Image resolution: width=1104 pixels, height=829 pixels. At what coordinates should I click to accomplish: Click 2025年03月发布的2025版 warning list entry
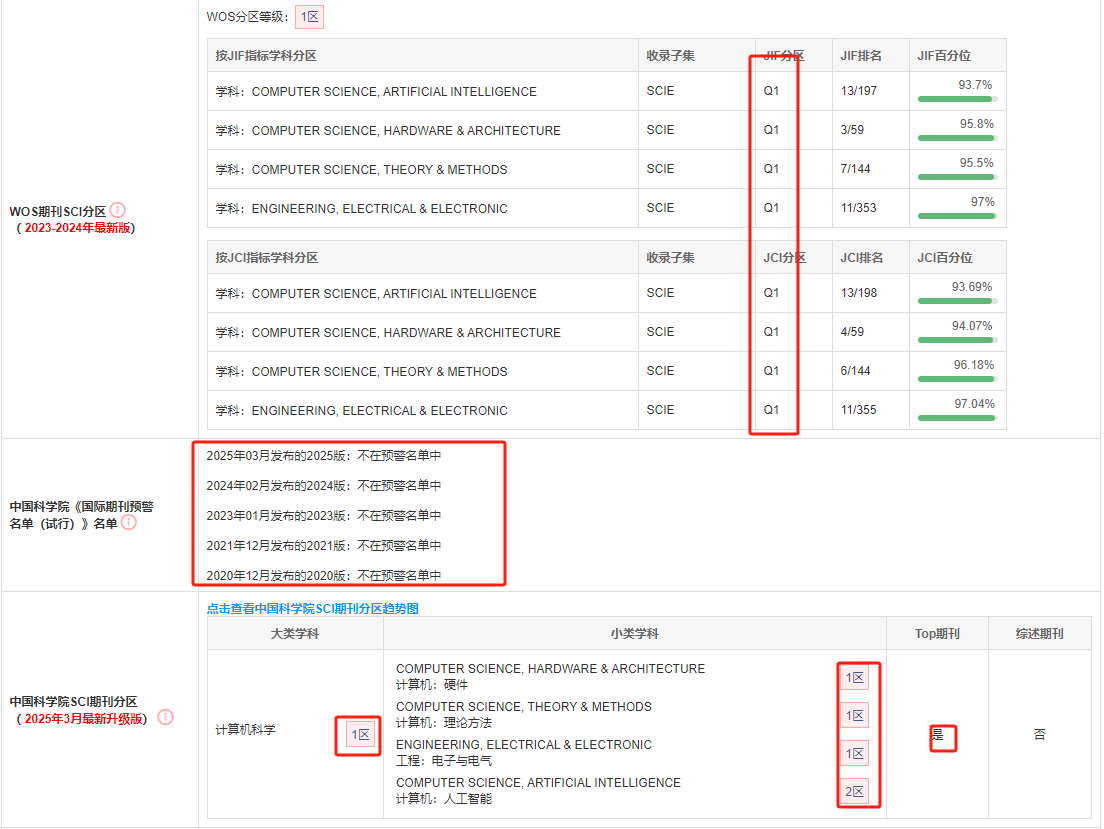(324, 456)
